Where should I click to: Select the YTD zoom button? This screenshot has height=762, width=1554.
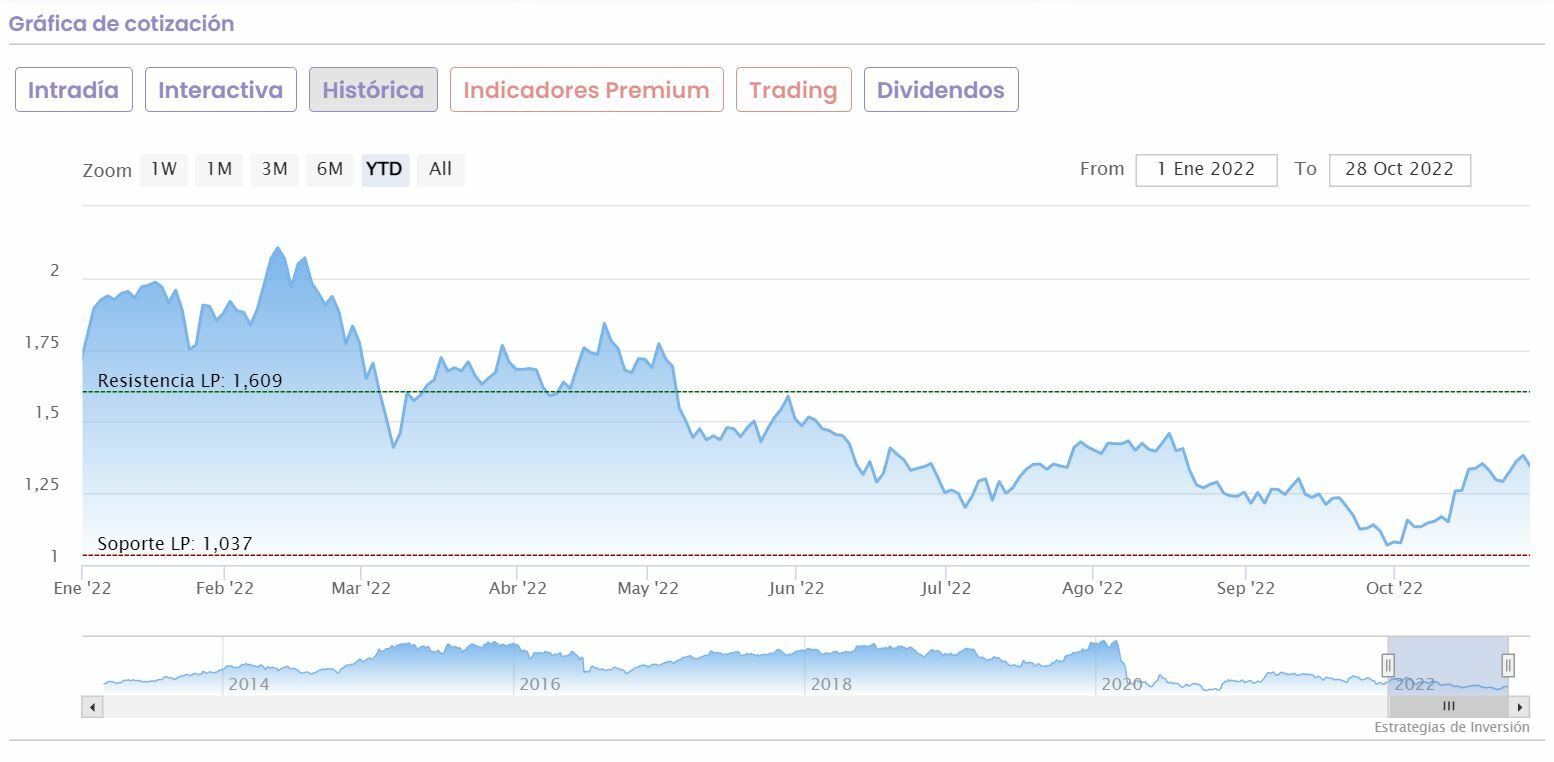pos(384,169)
